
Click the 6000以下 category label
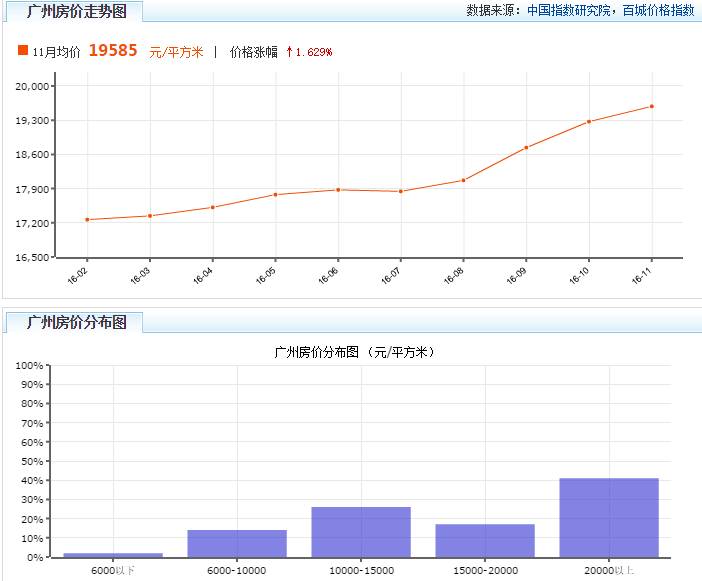(x=113, y=570)
